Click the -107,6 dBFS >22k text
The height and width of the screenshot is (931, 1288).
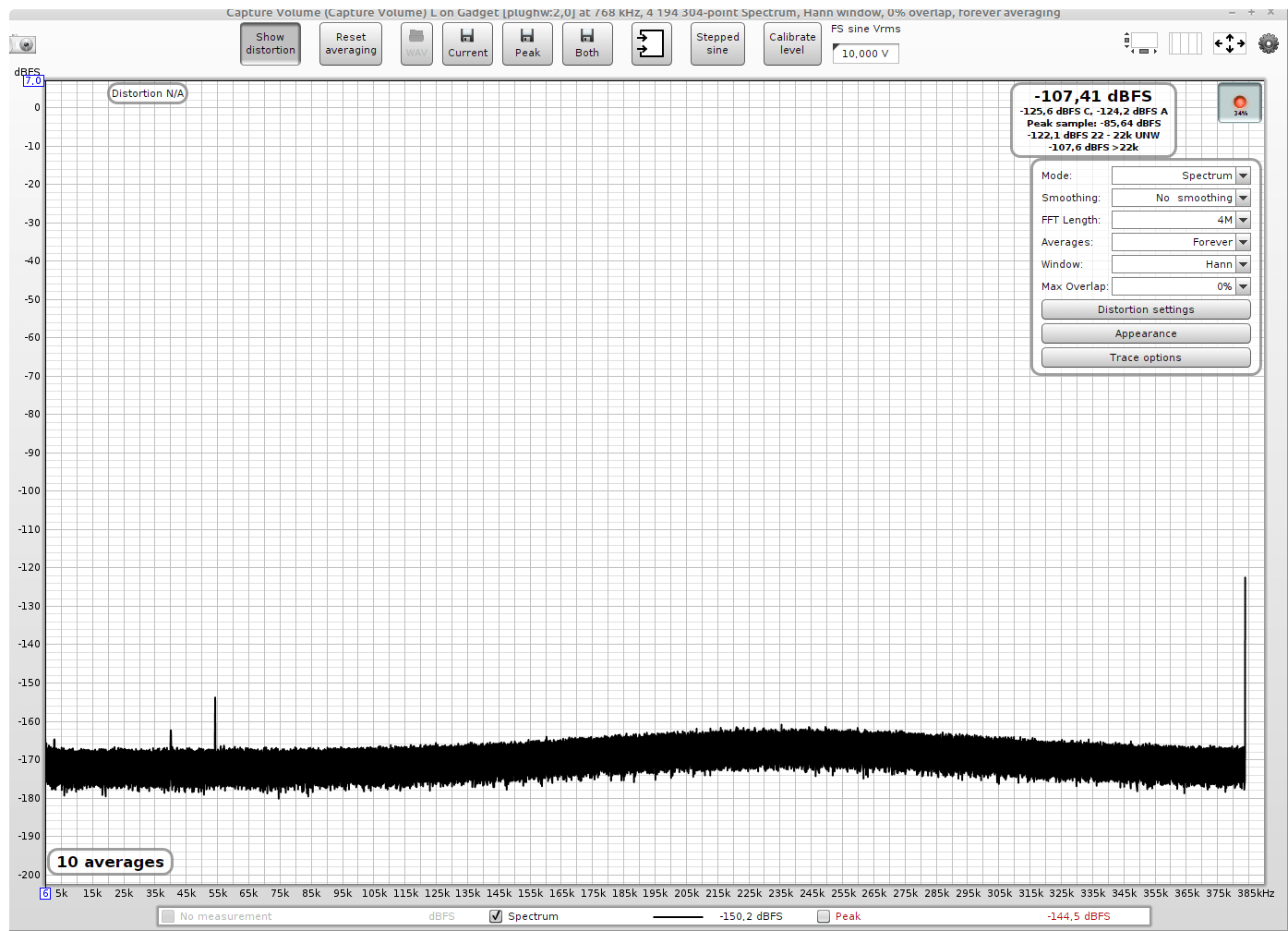pyautogui.click(x=1093, y=147)
